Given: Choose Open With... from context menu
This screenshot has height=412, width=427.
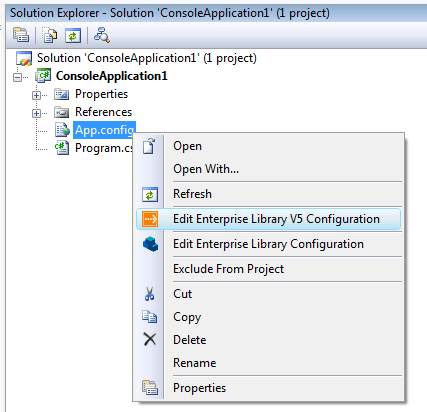Looking at the screenshot, I should [206, 169].
